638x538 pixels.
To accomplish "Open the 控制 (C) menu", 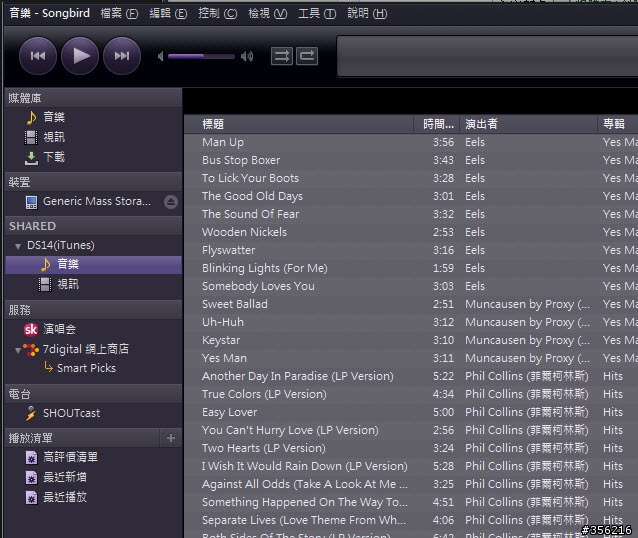I will pos(217,13).
